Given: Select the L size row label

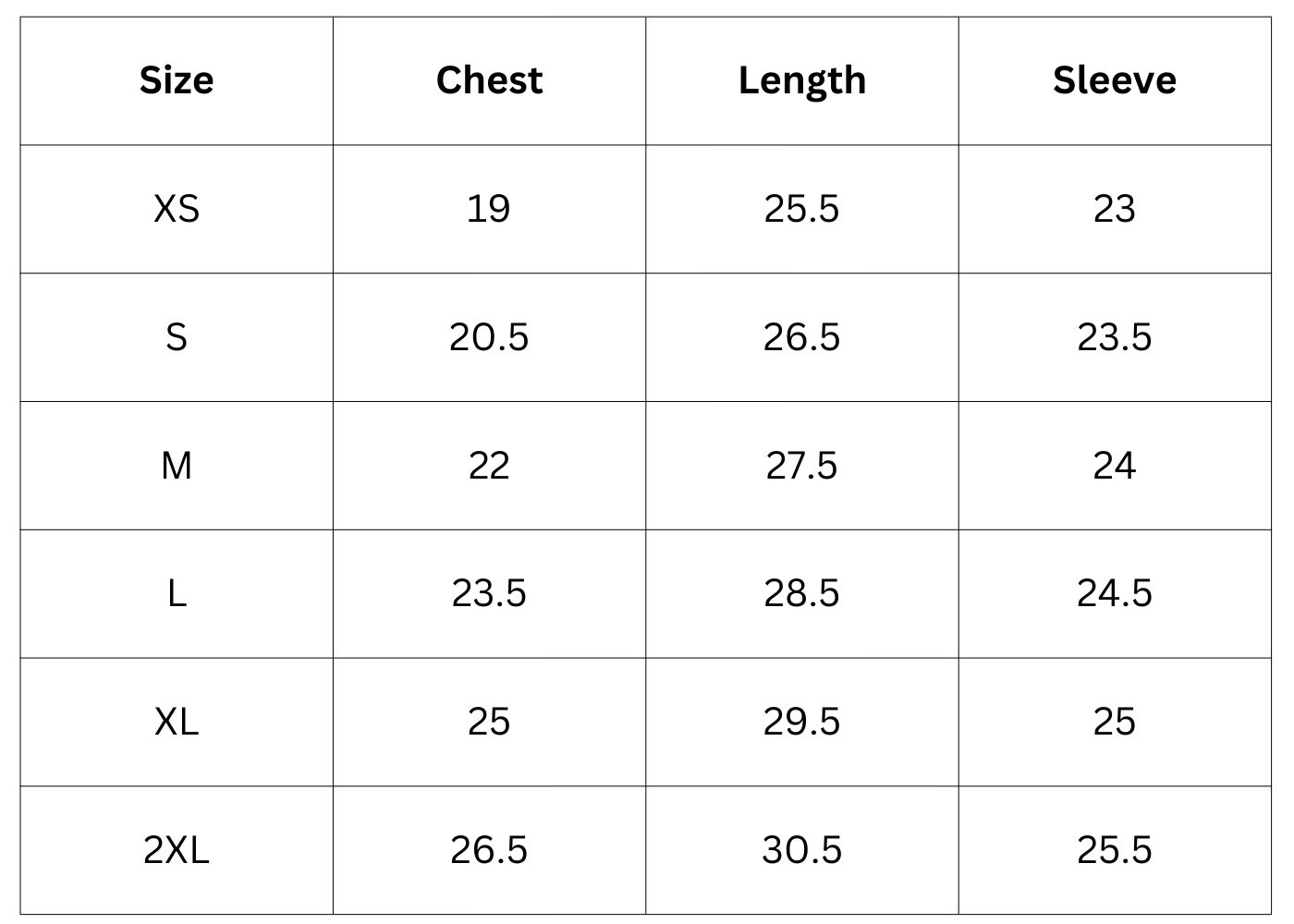Looking at the screenshot, I should (177, 593).
